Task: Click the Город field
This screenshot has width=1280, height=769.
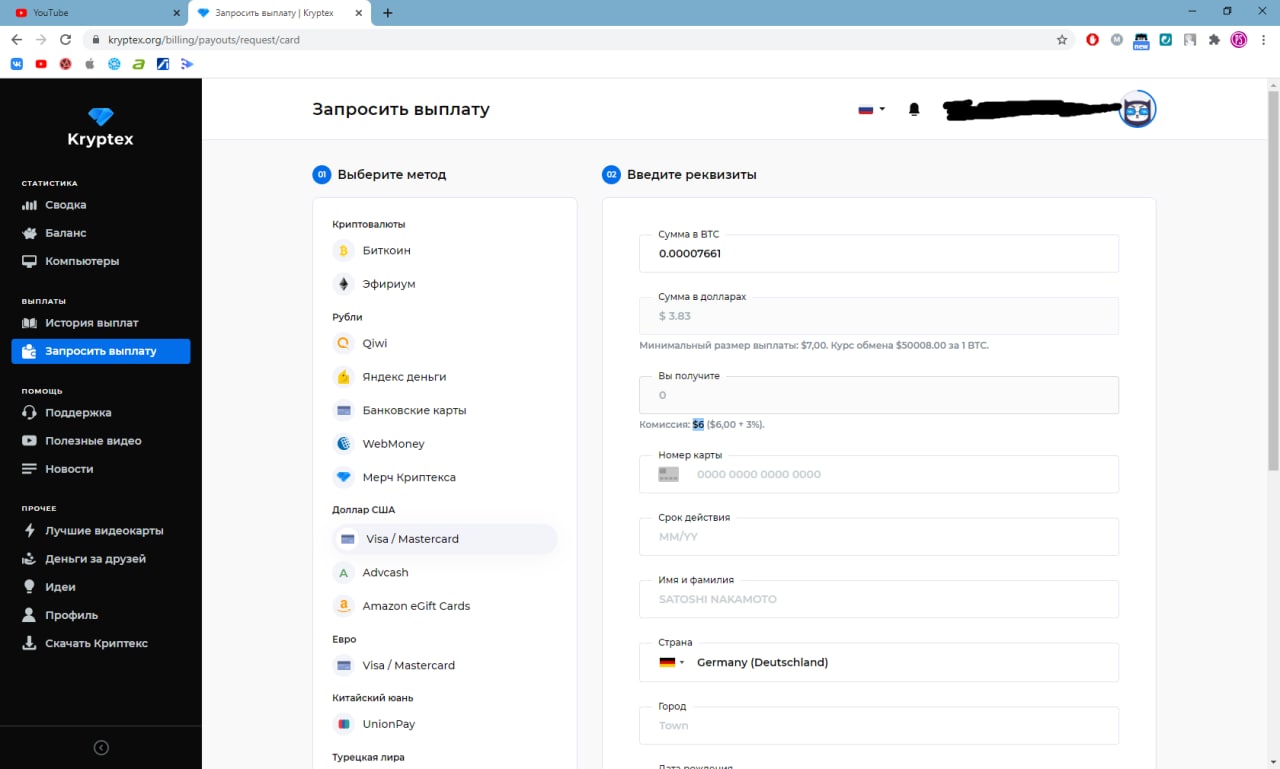Action: coord(879,725)
